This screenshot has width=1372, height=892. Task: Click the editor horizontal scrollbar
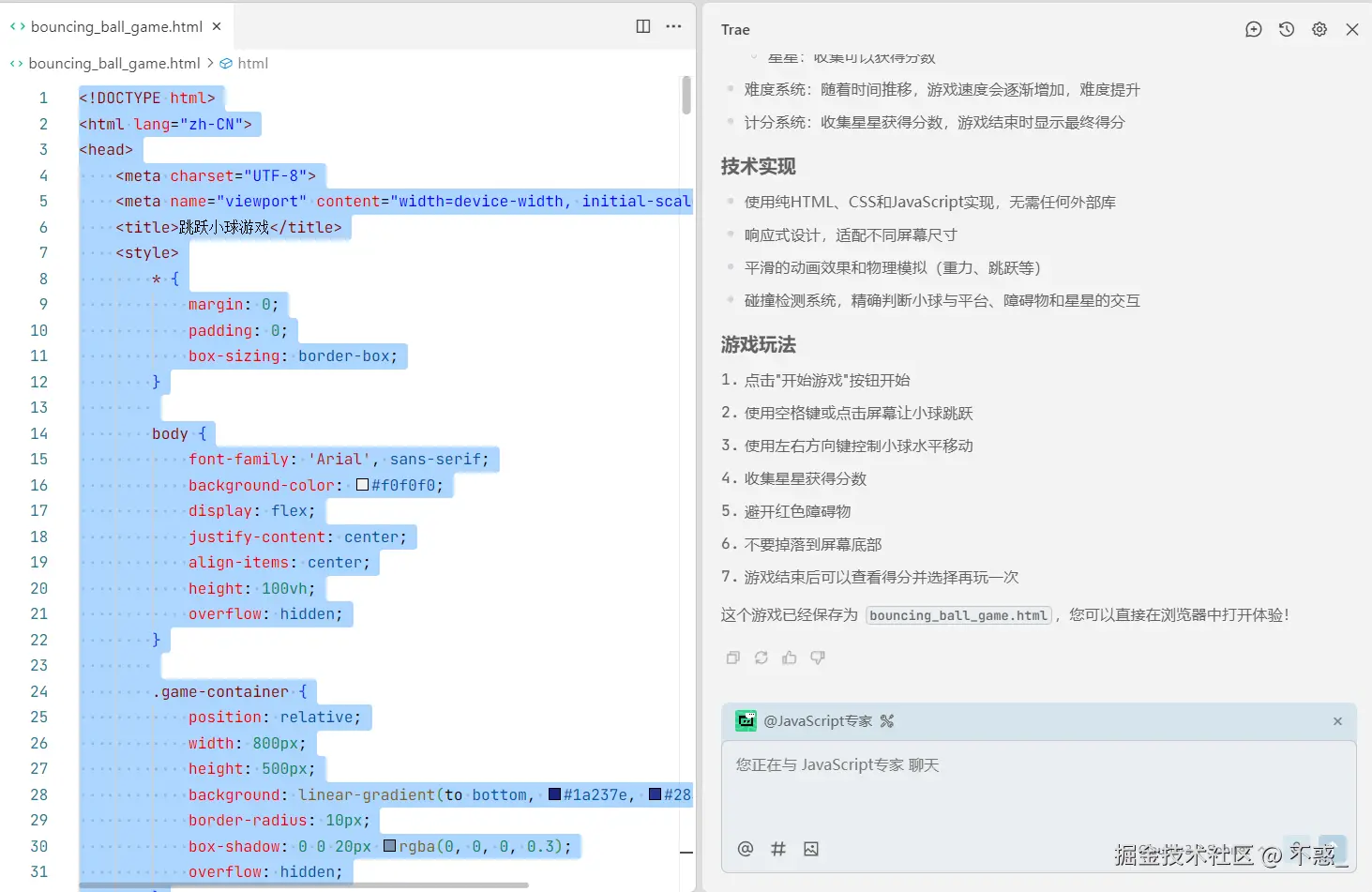[303, 884]
